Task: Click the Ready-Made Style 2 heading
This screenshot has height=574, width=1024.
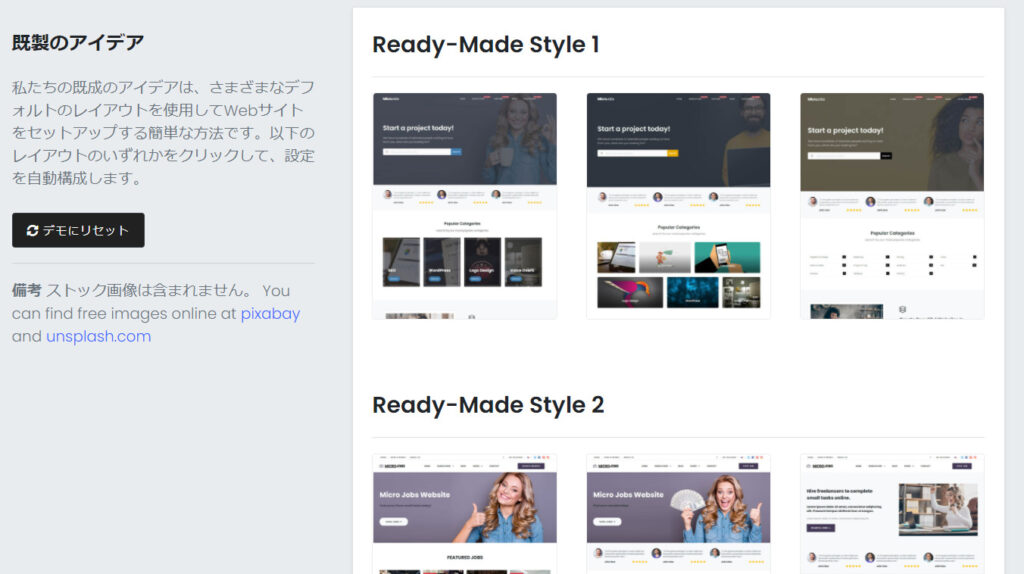Action: [488, 405]
